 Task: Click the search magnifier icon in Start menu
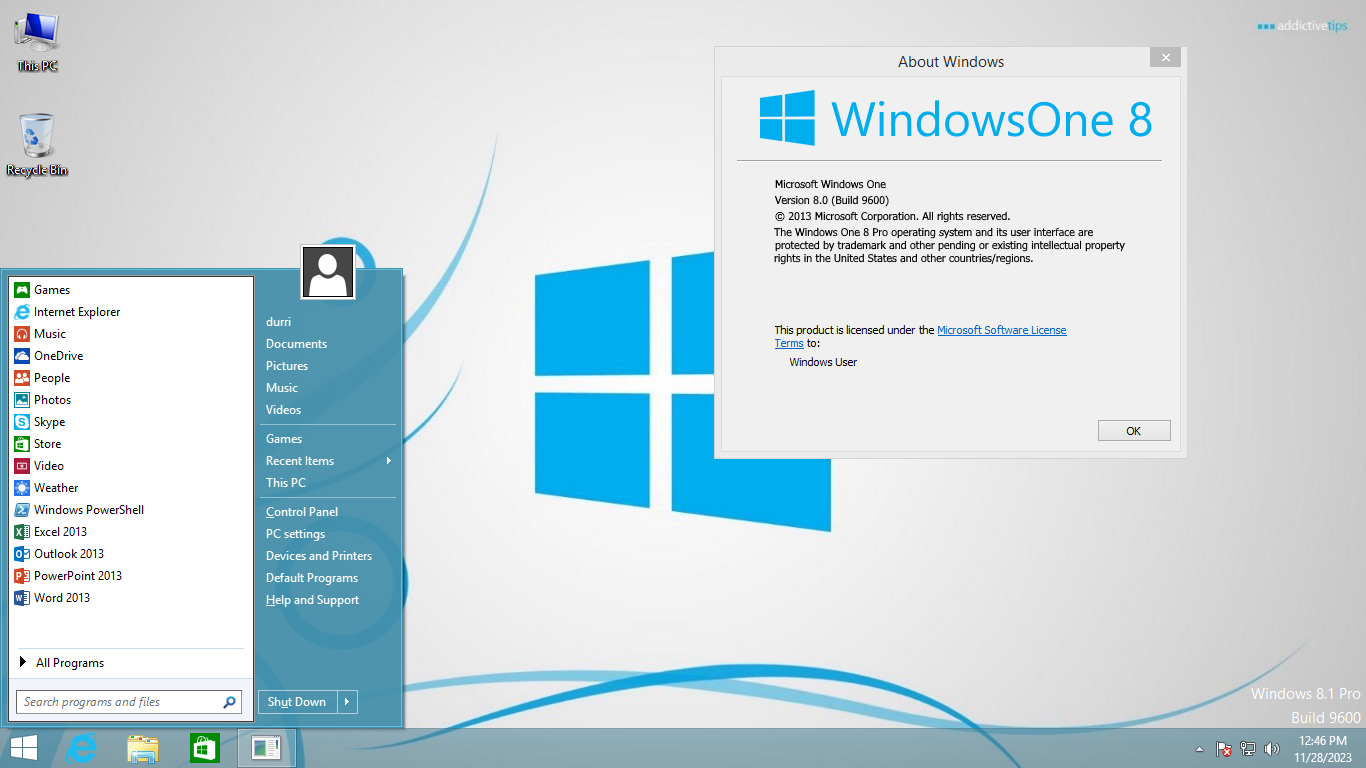[229, 702]
